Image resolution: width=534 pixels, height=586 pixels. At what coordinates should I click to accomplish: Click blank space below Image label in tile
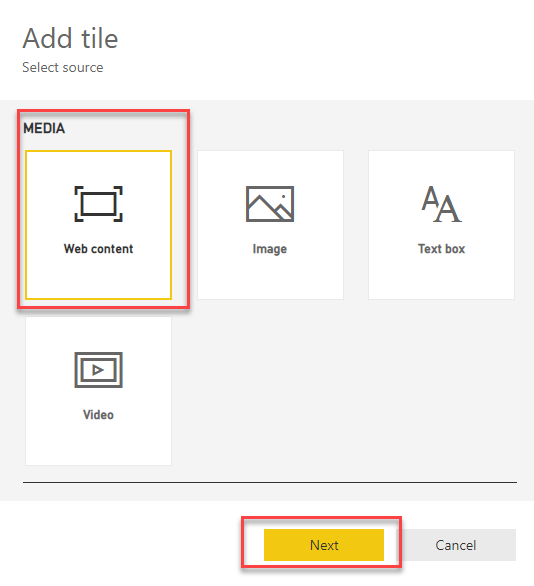pyautogui.click(x=270, y=278)
